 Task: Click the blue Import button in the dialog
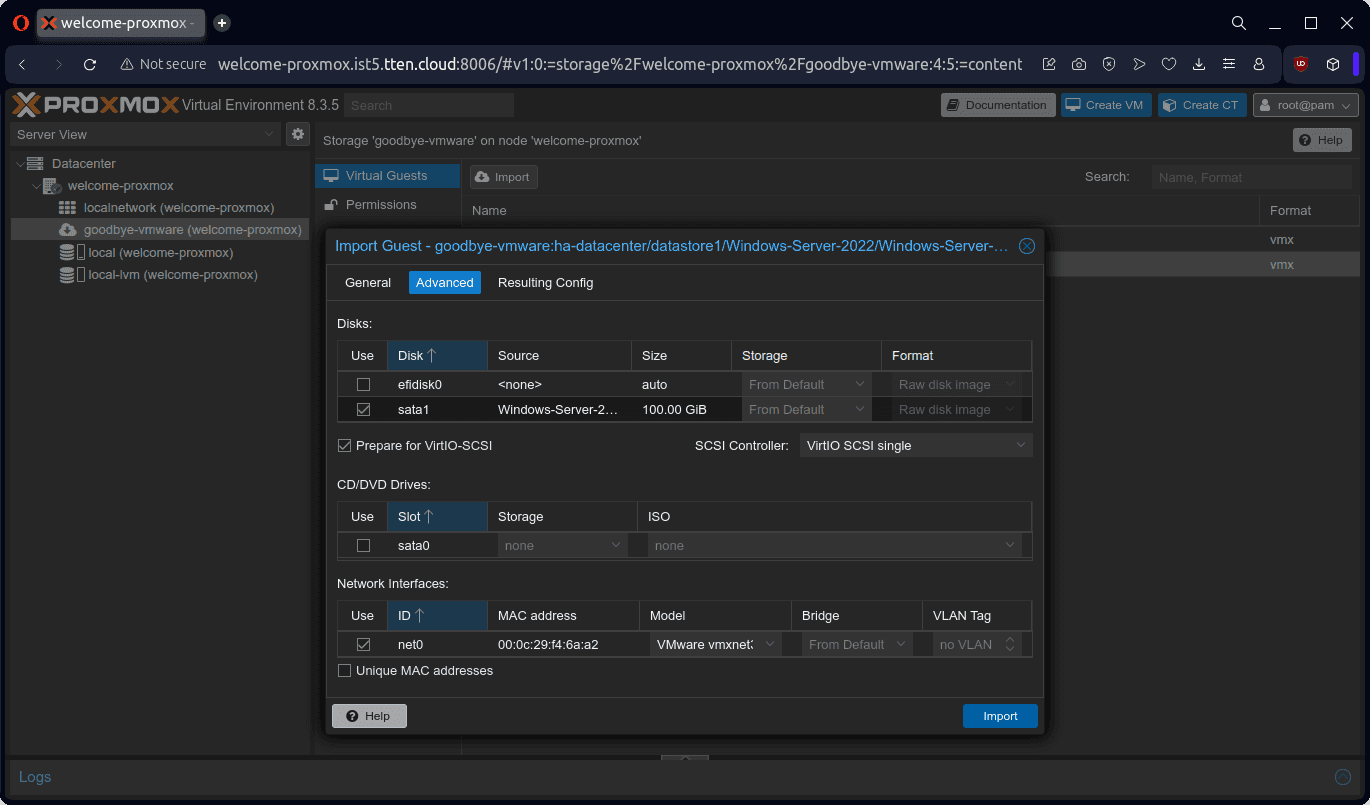click(1000, 716)
